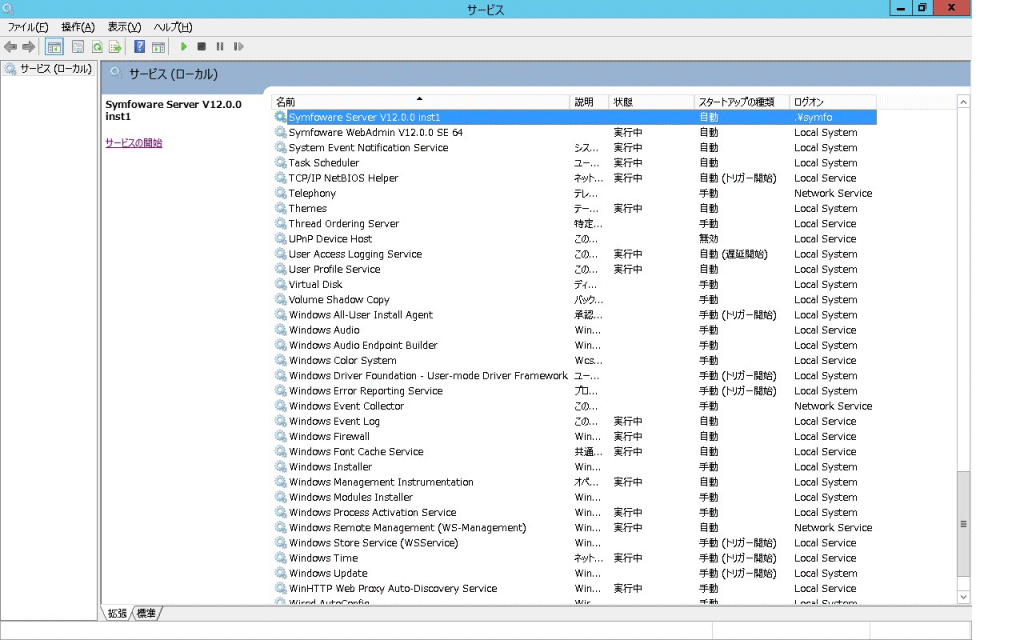Select the Windows Modules Installer service
This screenshot has height=640, width=1024.
pos(575,497)
